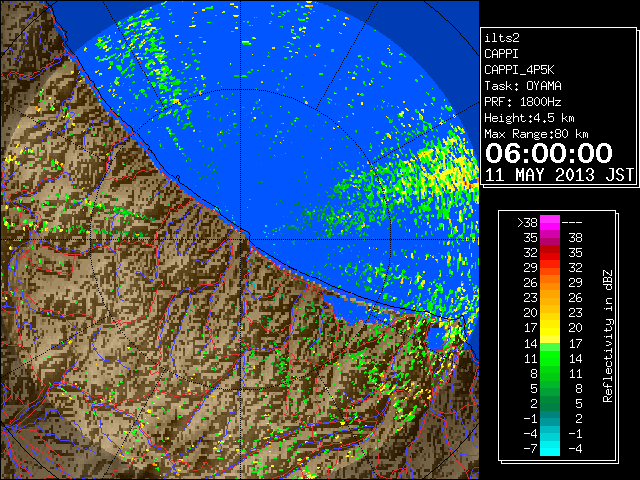Select the "PRF: 1800Hz" text

point(523,102)
